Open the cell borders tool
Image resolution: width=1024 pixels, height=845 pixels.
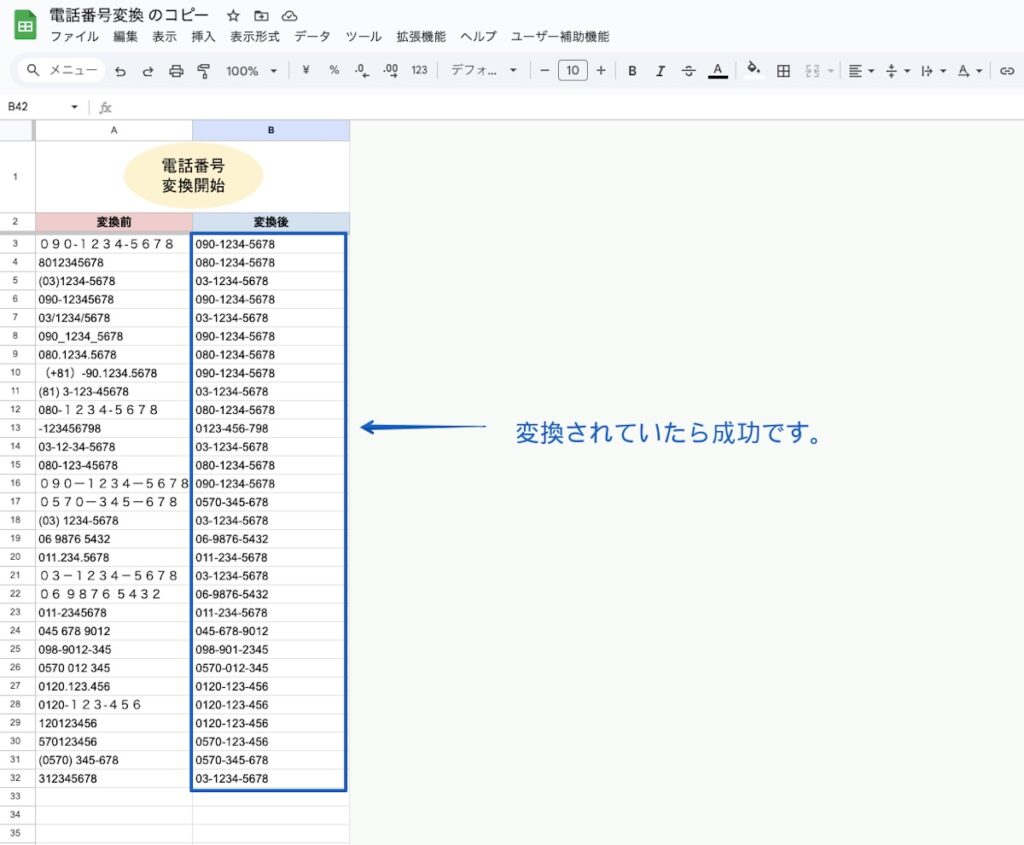(x=783, y=71)
